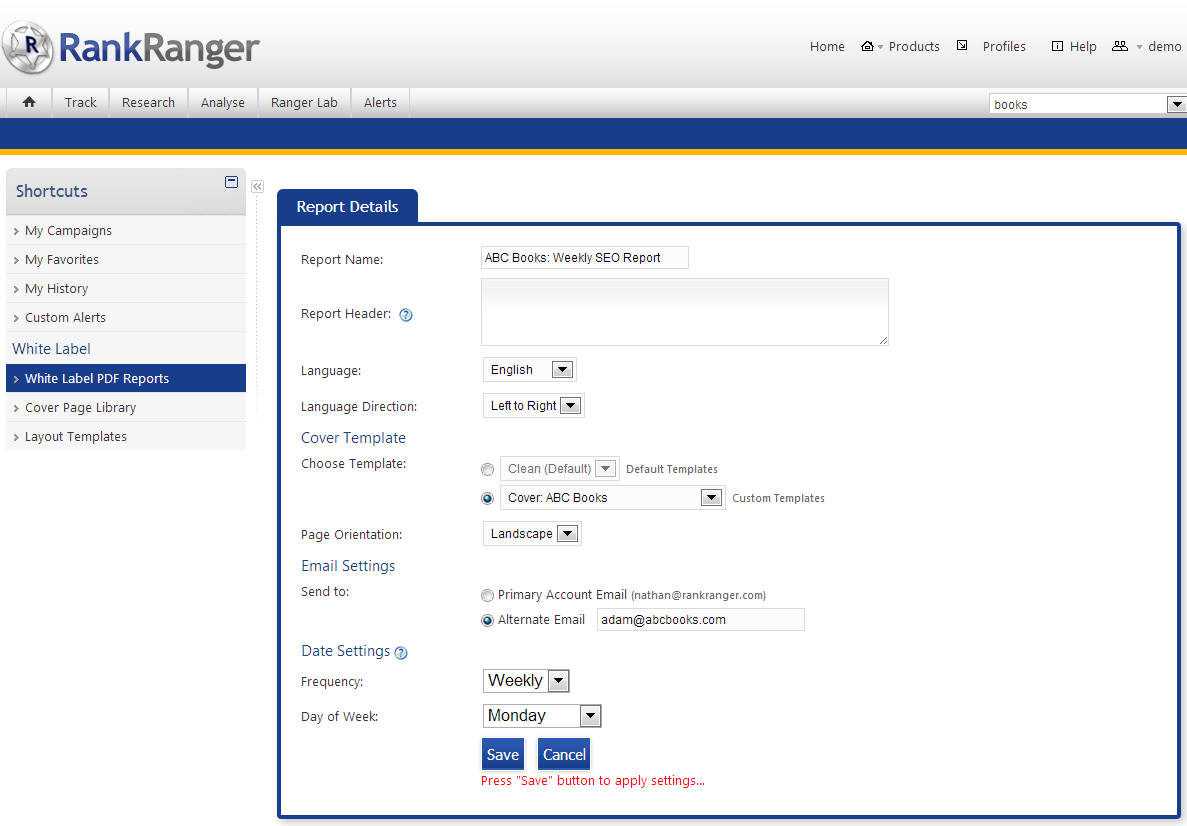Image resolution: width=1187 pixels, height=826 pixels.
Task: Open the books campaign dropdown
Action: 1088,104
